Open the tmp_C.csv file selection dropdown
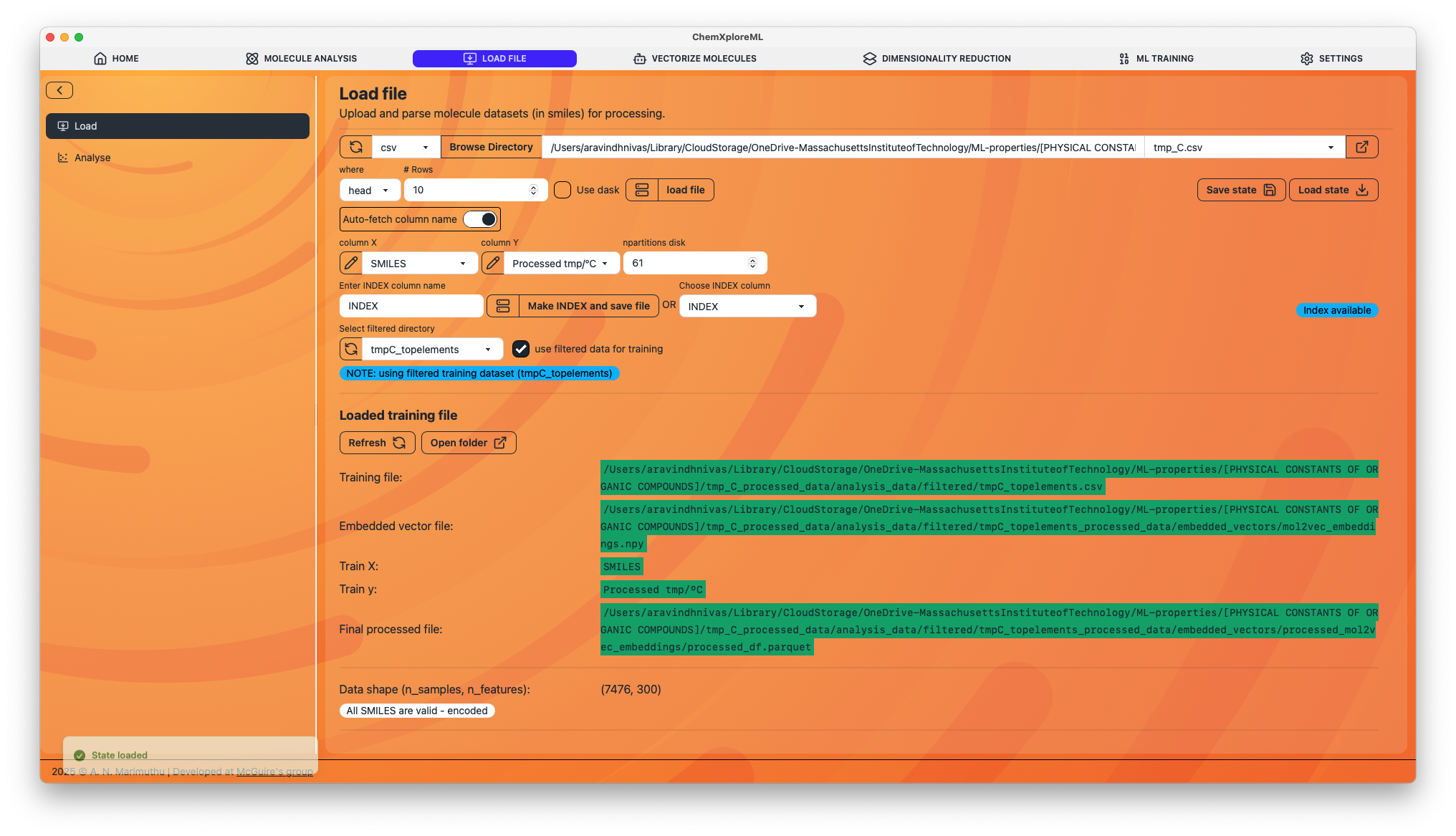 [1245, 147]
